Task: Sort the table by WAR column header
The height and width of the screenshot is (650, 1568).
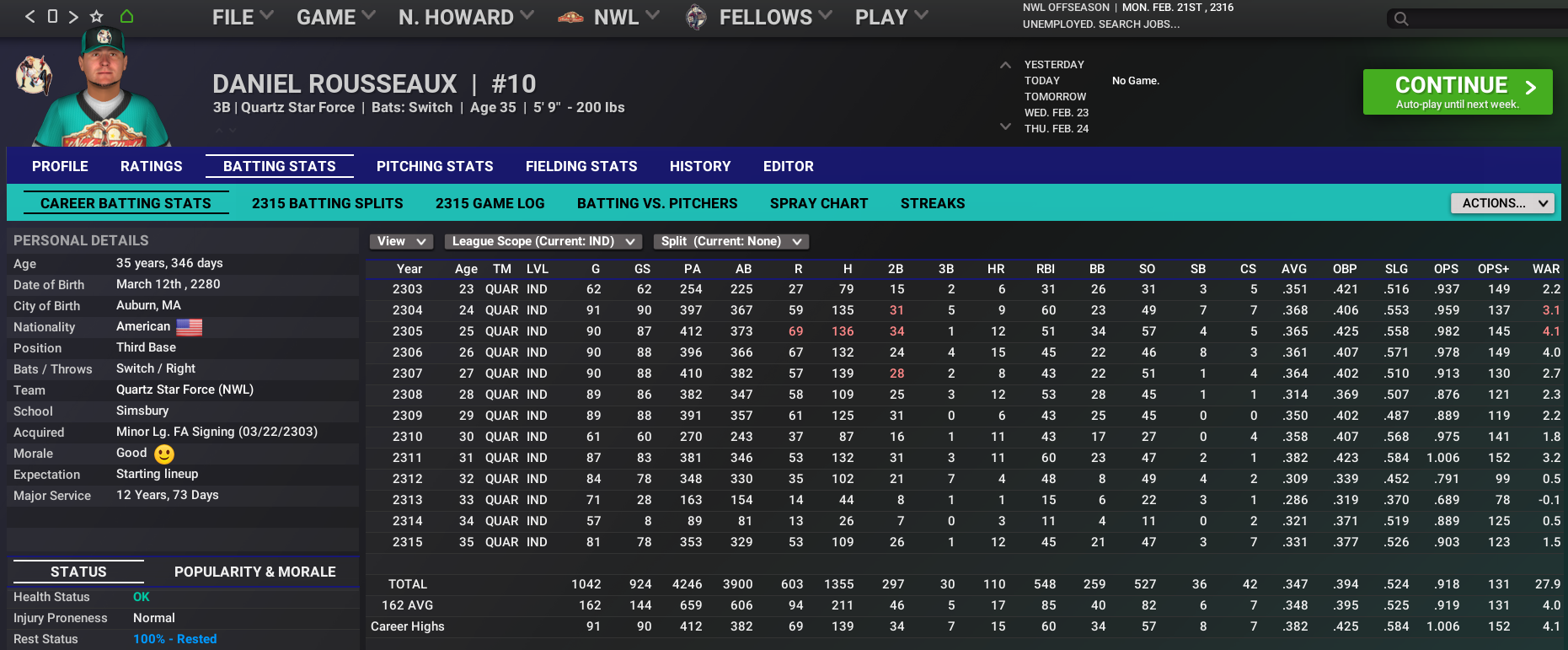Action: (x=1545, y=269)
